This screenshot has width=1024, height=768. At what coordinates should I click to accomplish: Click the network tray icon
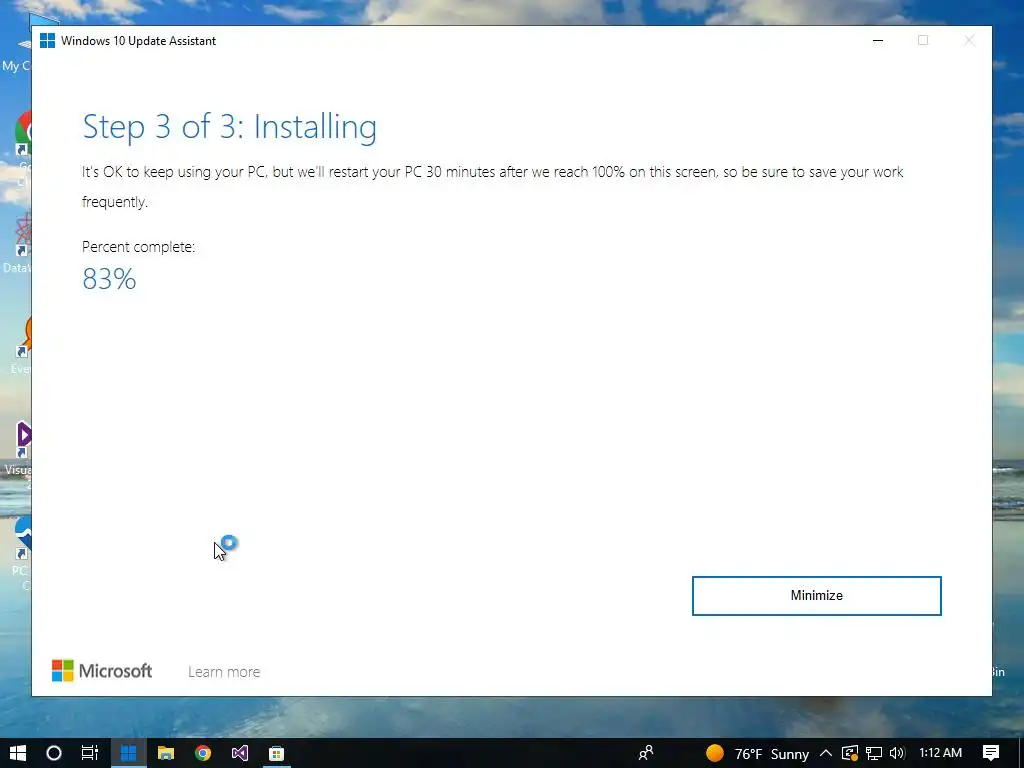[x=874, y=754]
